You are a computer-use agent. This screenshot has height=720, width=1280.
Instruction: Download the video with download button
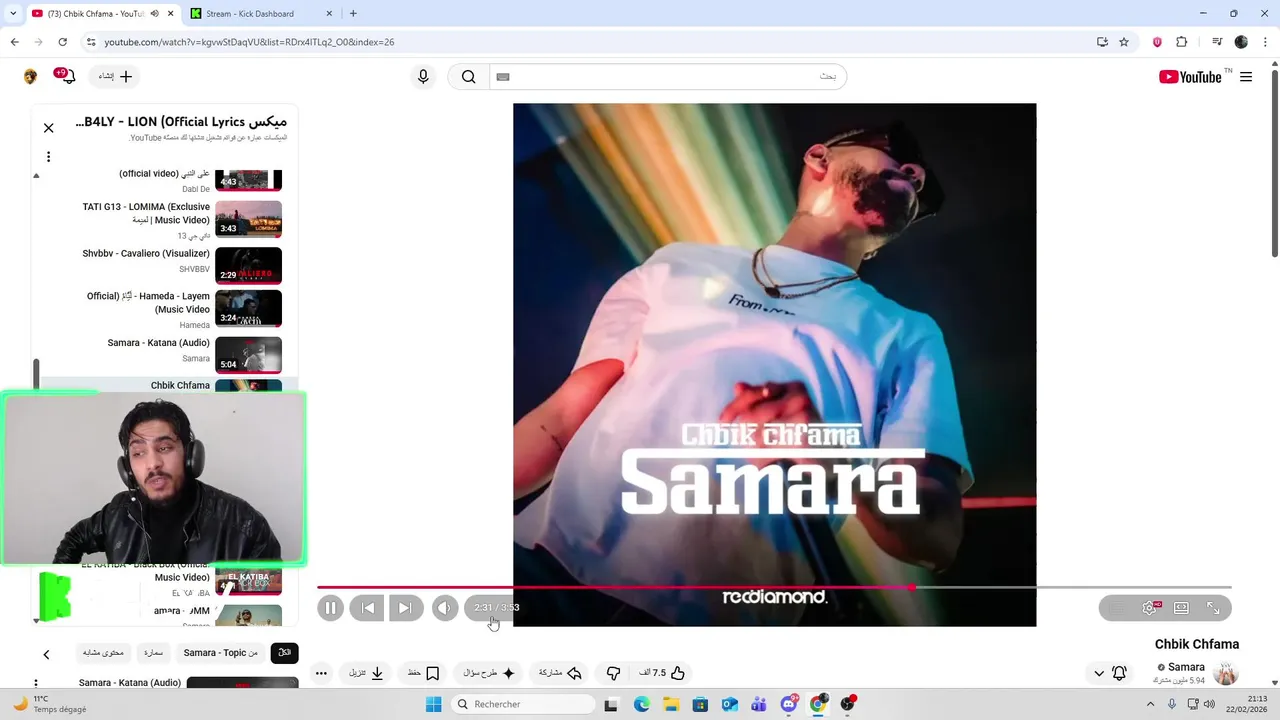366,673
